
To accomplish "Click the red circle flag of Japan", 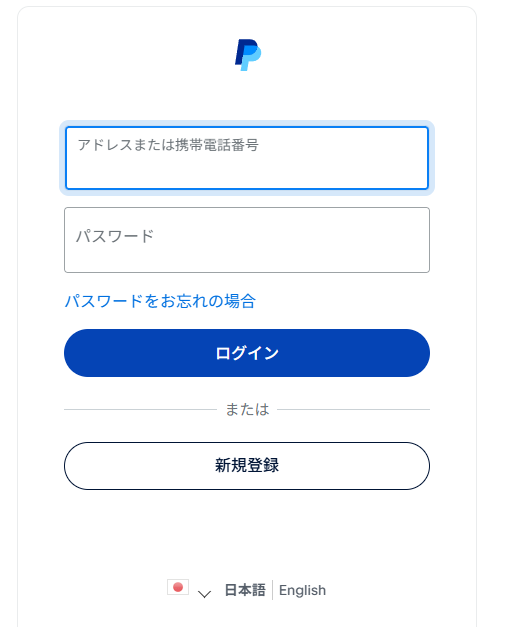I will 178,587.
